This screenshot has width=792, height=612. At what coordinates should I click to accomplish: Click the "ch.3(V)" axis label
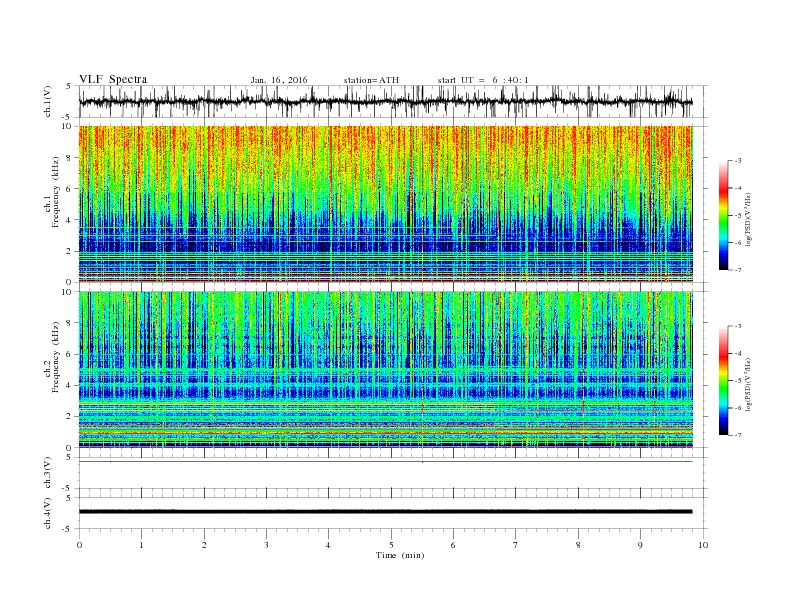(48, 473)
